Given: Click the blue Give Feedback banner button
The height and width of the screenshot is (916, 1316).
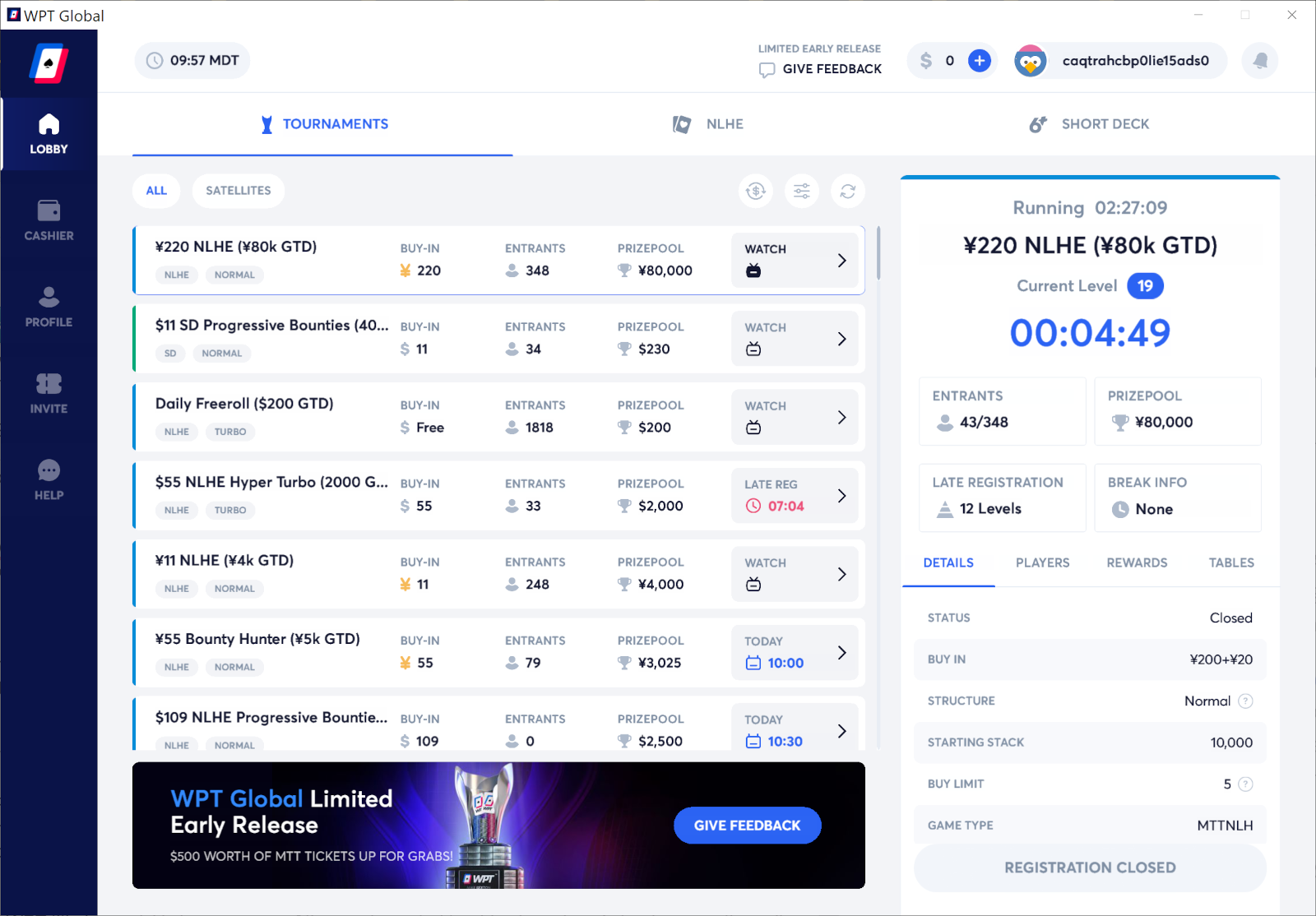Looking at the screenshot, I should click(747, 826).
